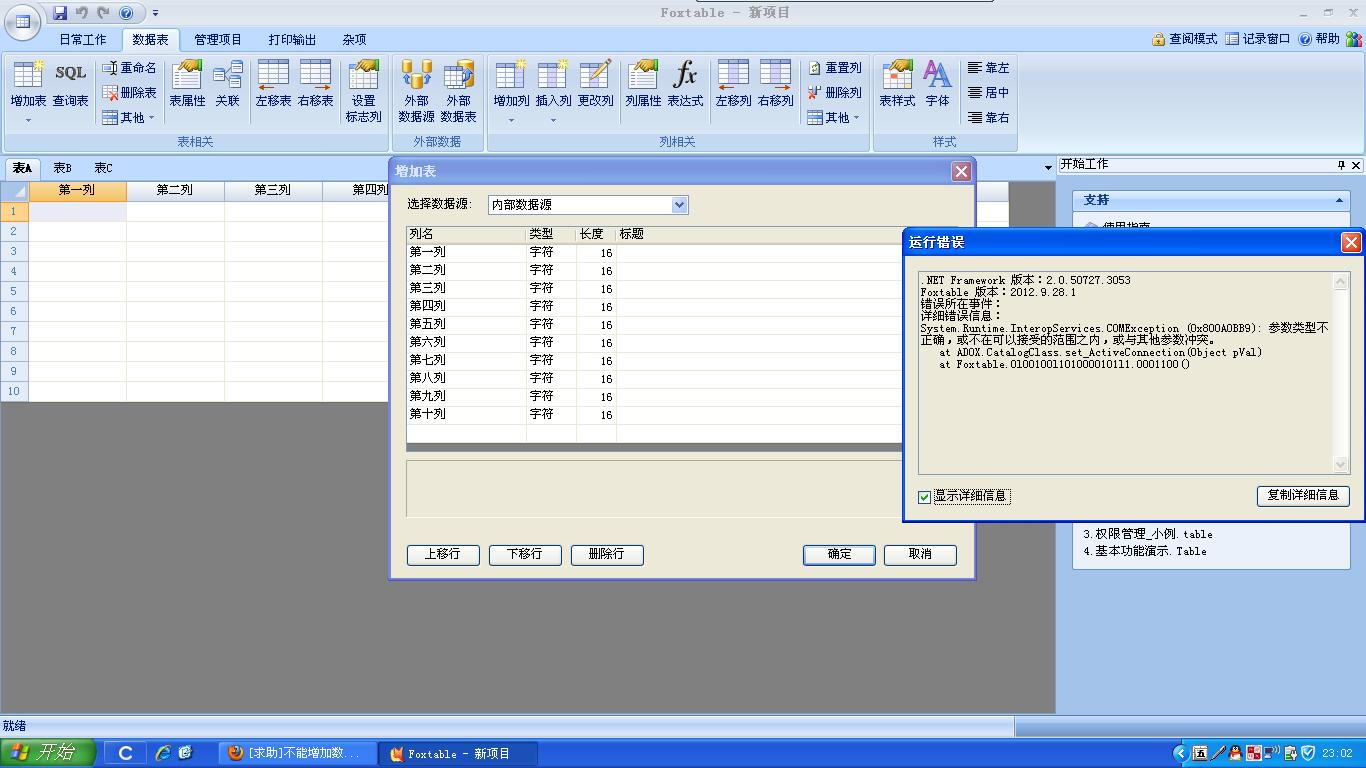Viewport: 1366px width, 768px height.
Task: Click 第二列 column header in grid
Action: coord(175,190)
